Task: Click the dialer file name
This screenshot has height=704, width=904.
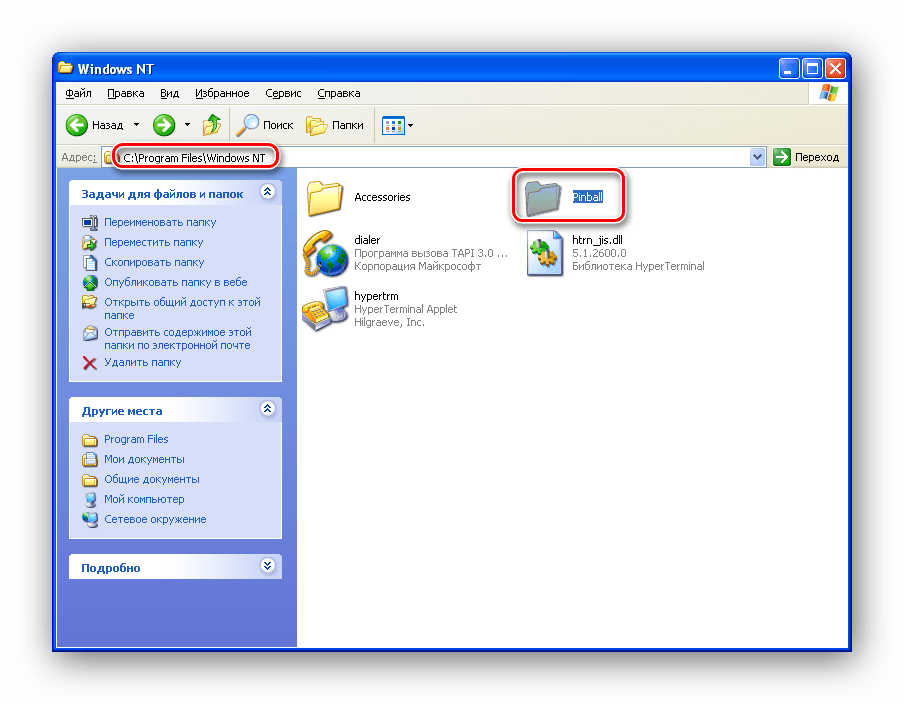Action: (367, 240)
